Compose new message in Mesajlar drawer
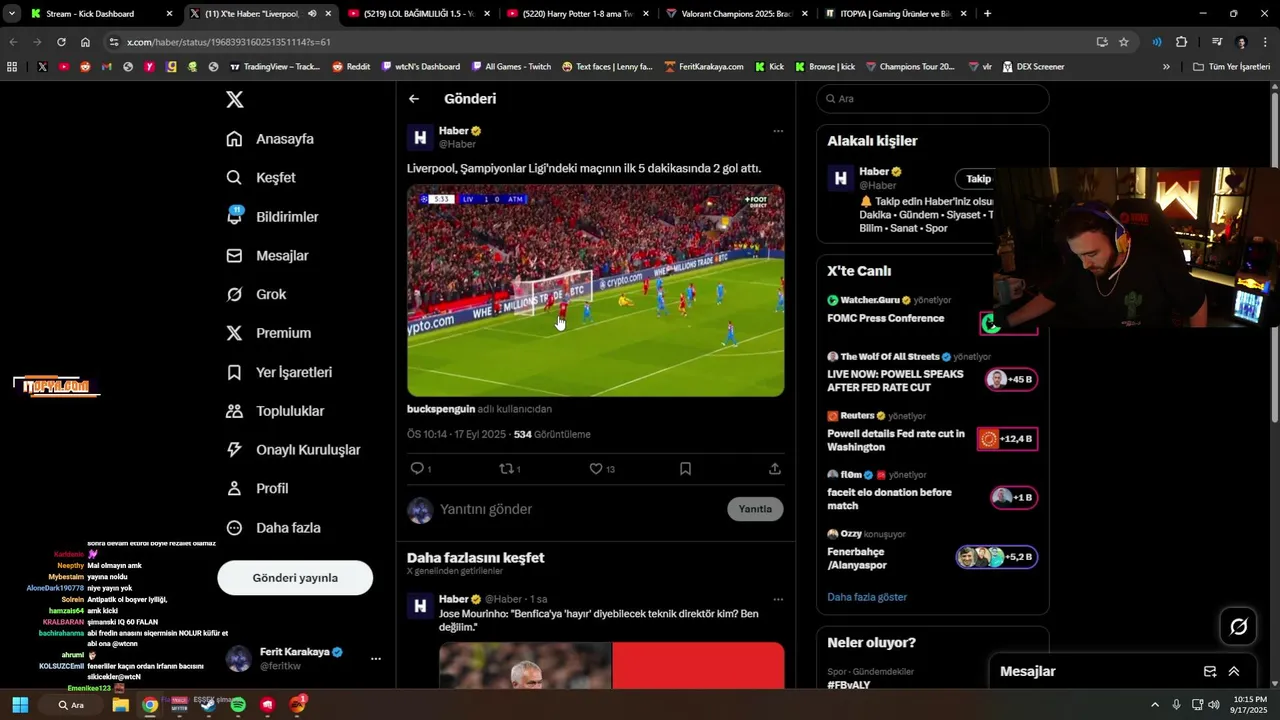Image resolution: width=1280 pixels, height=720 pixels. click(1210, 672)
